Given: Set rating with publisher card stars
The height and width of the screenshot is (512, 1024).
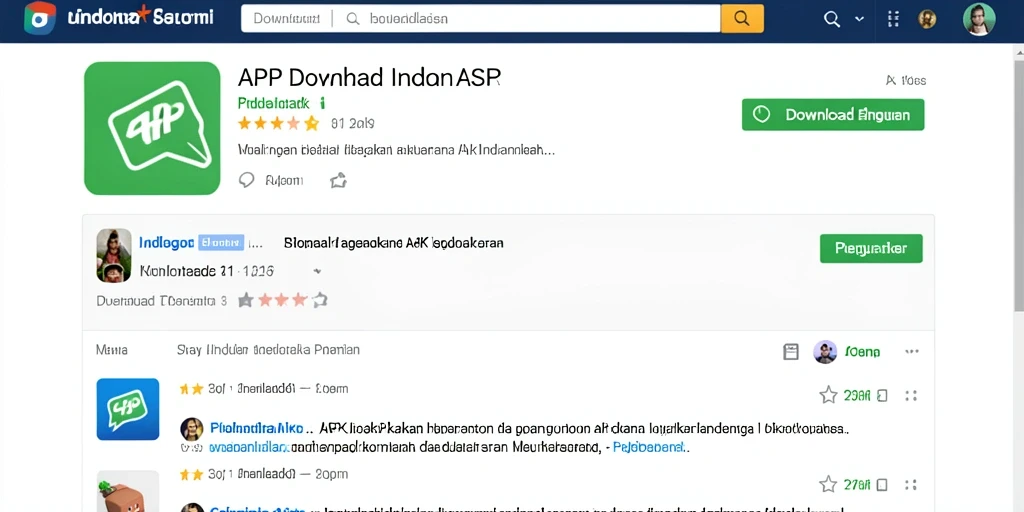Looking at the screenshot, I should [282, 300].
